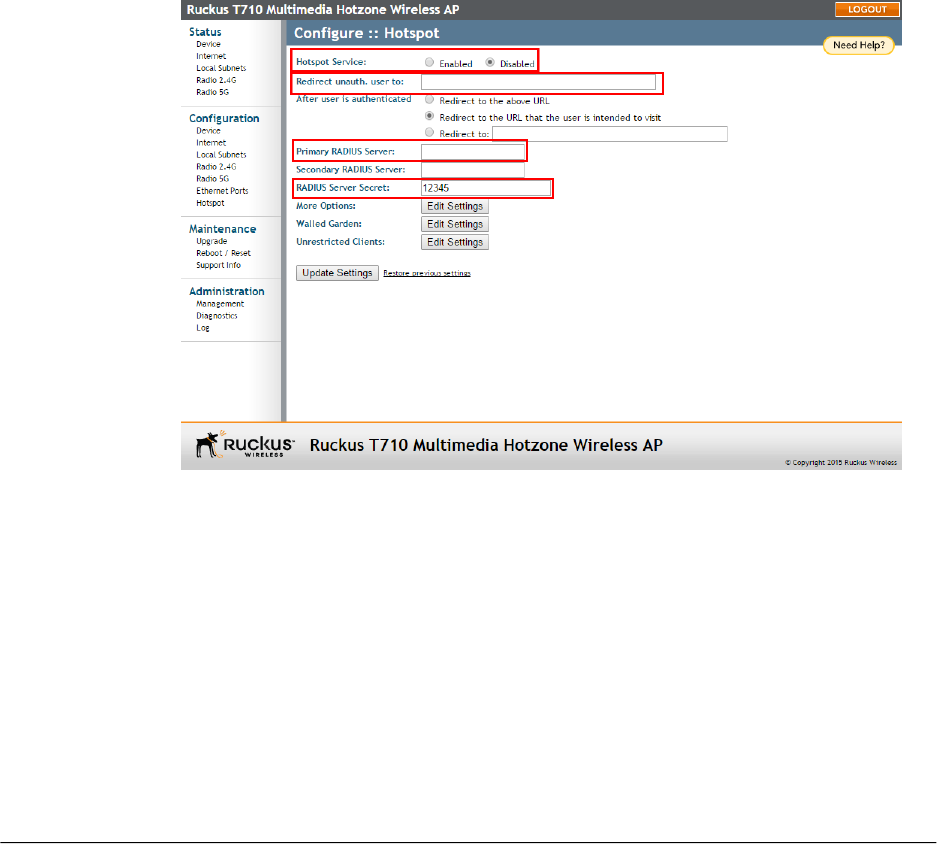This screenshot has height=844, width=937.
Task: Click the Status section heading
Action: (x=205, y=32)
